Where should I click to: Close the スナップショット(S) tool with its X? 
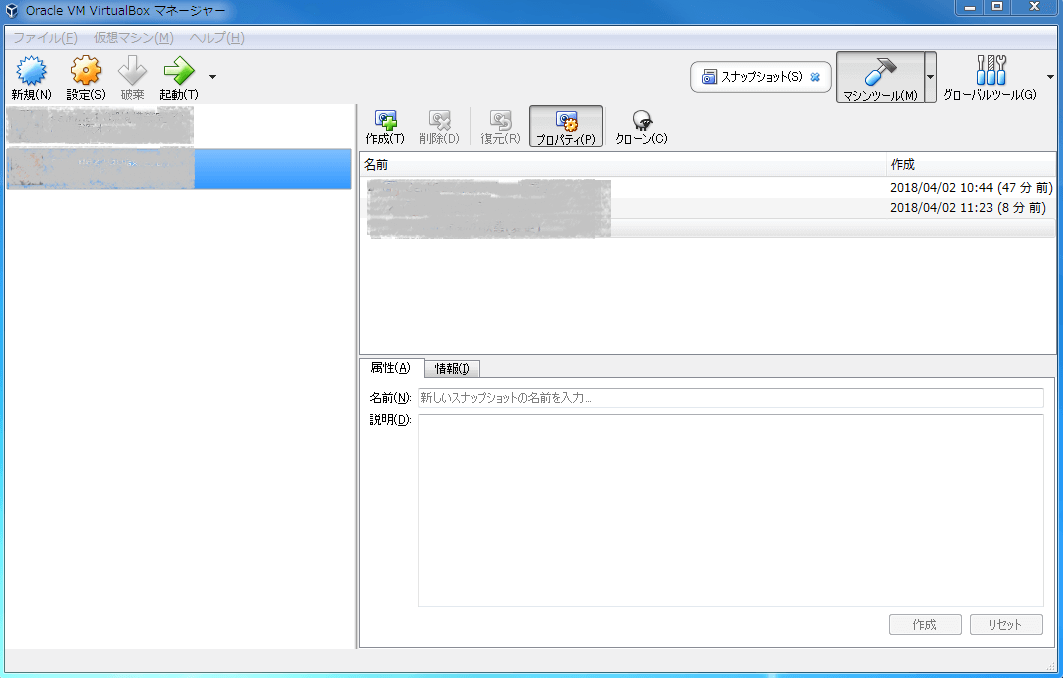coord(815,77)
